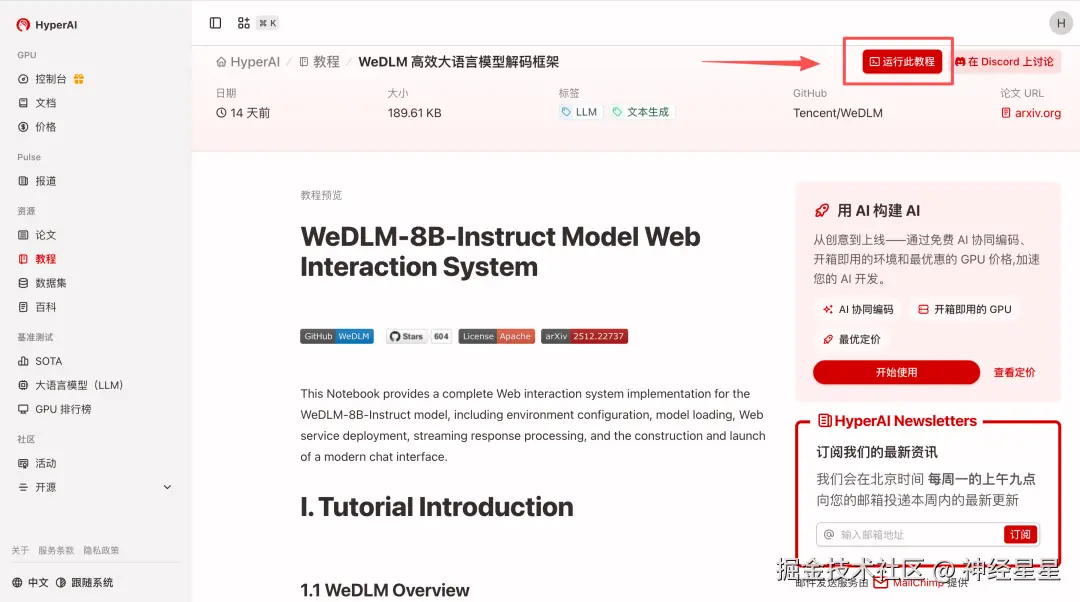The height and width of the screenshot is (602, 1080).
Task: Go to HyperAI breadcrumb home
Action: pyautogui.click(x=248, y=62)
